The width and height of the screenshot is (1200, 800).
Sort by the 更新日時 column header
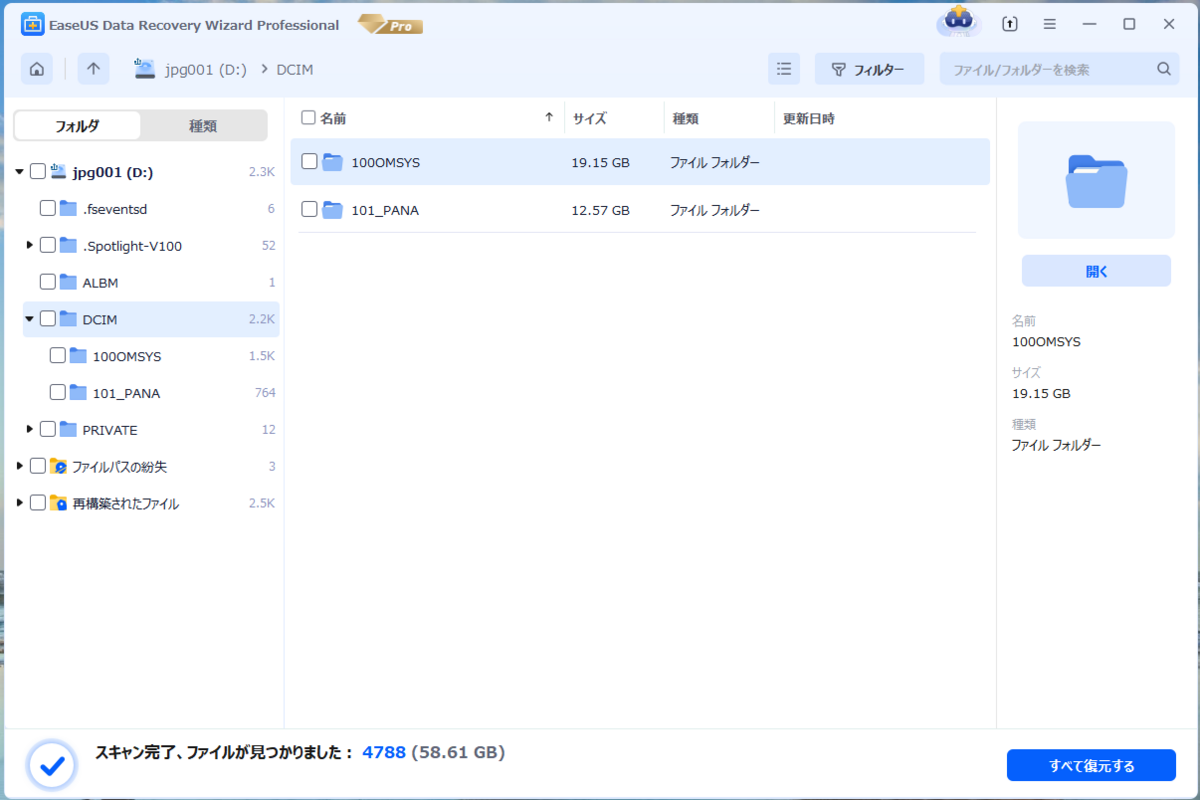808,118
